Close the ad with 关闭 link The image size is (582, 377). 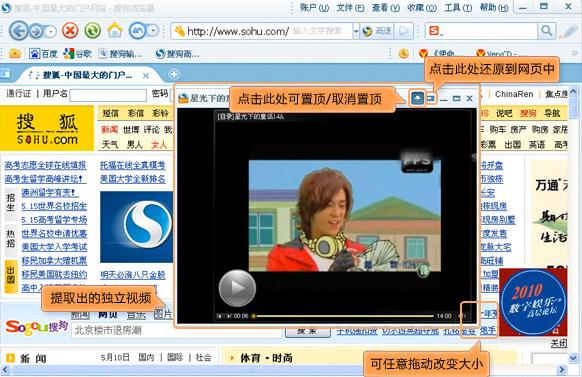(559, 344)
